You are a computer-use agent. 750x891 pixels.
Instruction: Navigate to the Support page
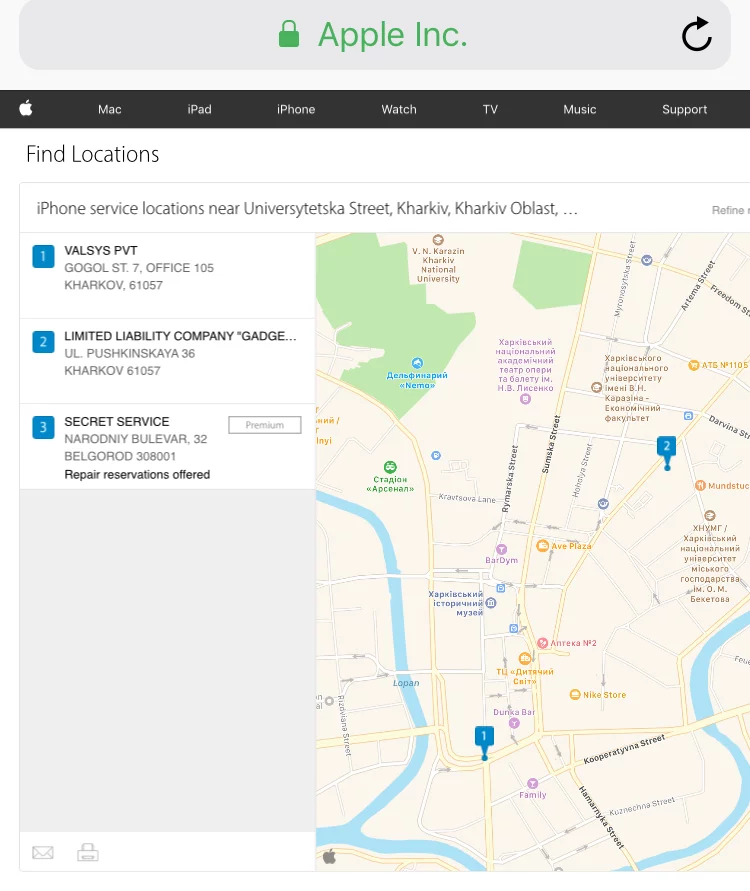[684, 110]
